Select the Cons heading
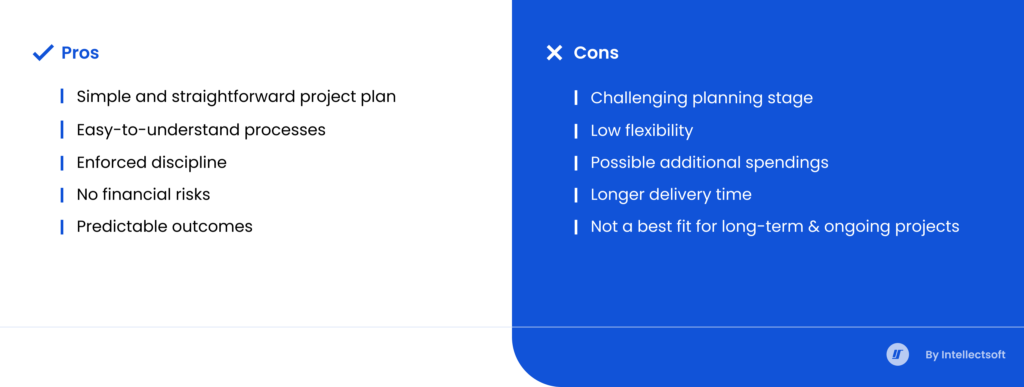Viewport: 1024px width, 387px height. coord(596,53)
